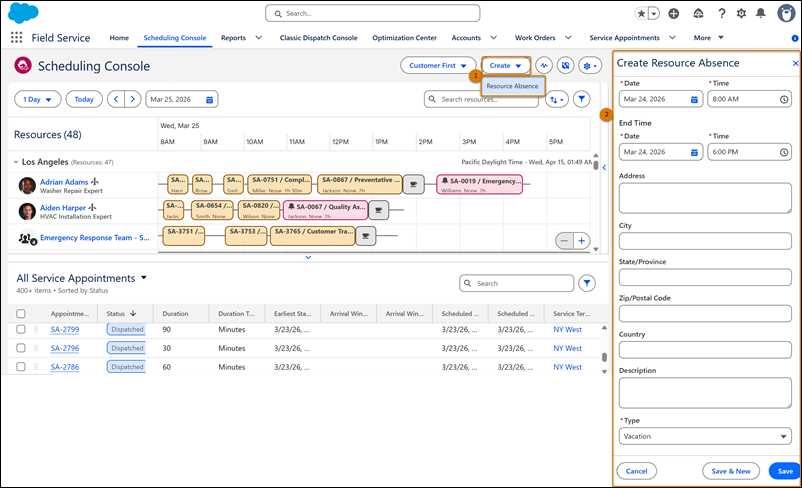Click the global Search box
802x488 pixels.
click(372, 14)
